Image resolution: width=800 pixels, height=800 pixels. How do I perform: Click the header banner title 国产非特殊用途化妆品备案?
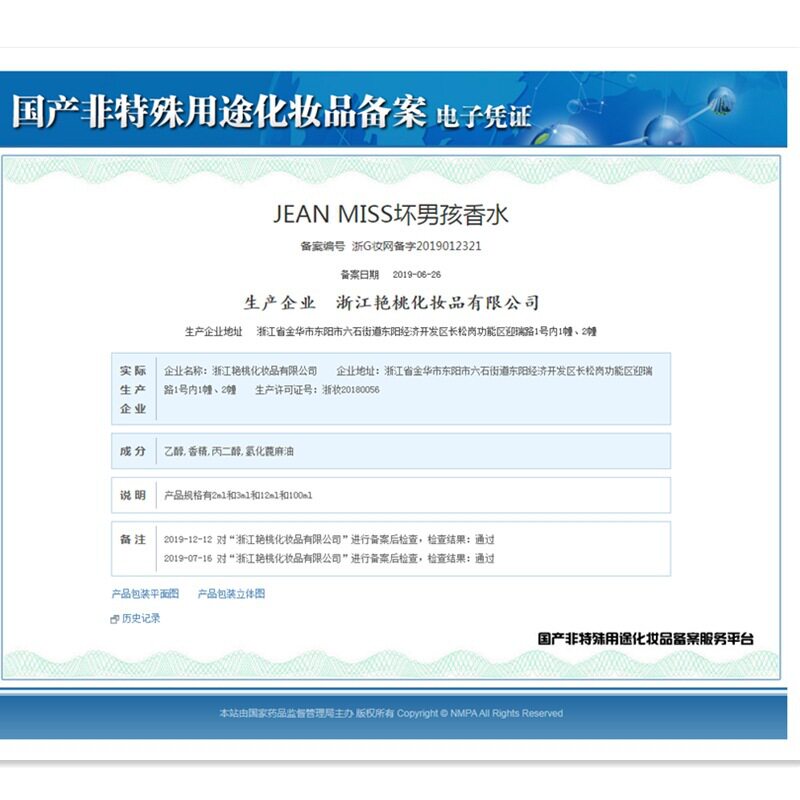[x=219, y=110]
